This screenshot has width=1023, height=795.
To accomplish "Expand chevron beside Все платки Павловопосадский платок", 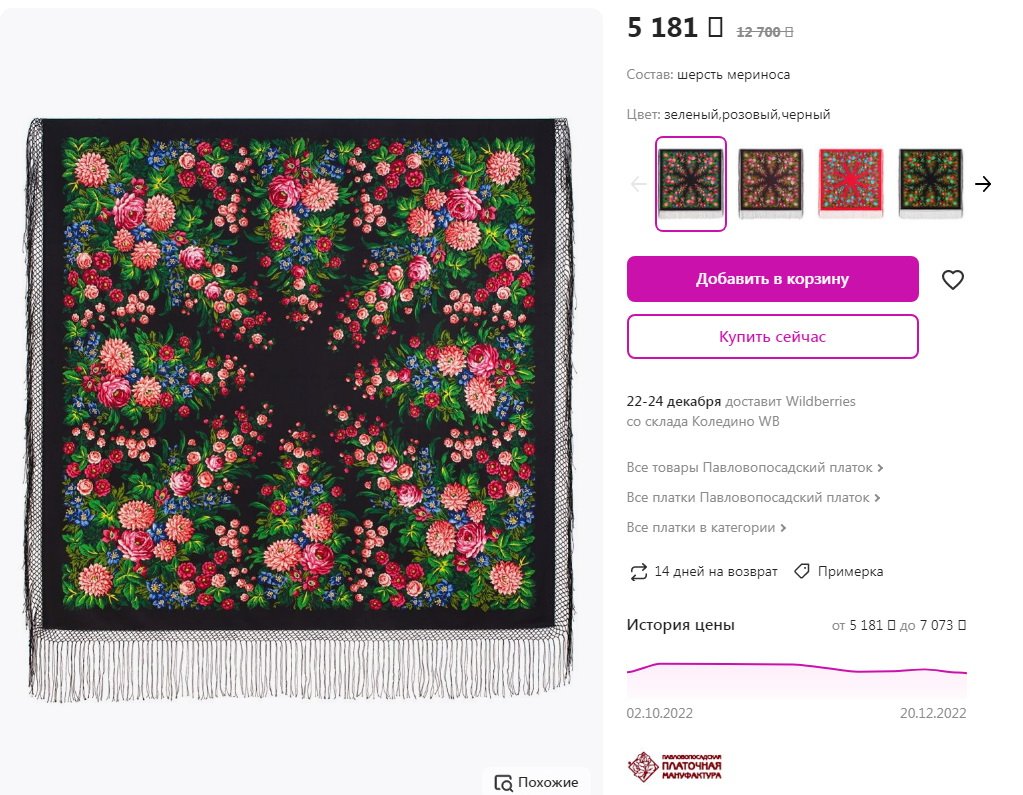I will [x=878, y=498].
